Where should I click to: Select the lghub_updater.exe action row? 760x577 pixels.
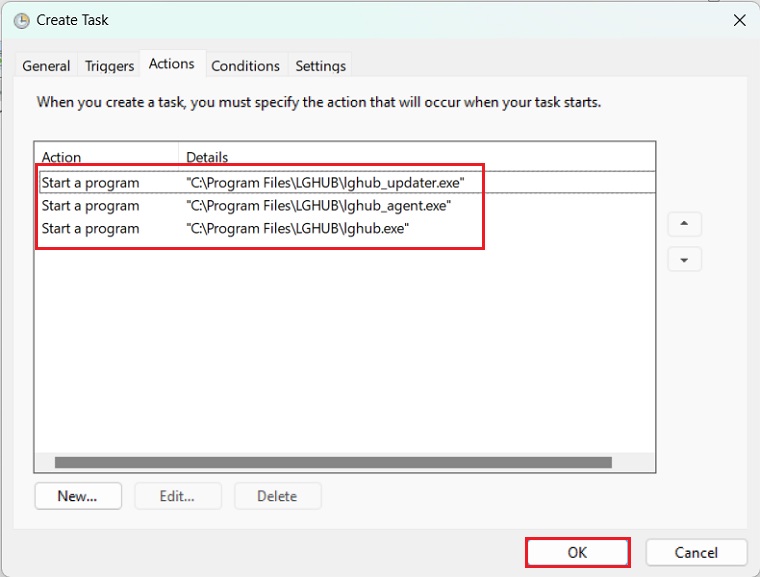[x=347, y=182]
